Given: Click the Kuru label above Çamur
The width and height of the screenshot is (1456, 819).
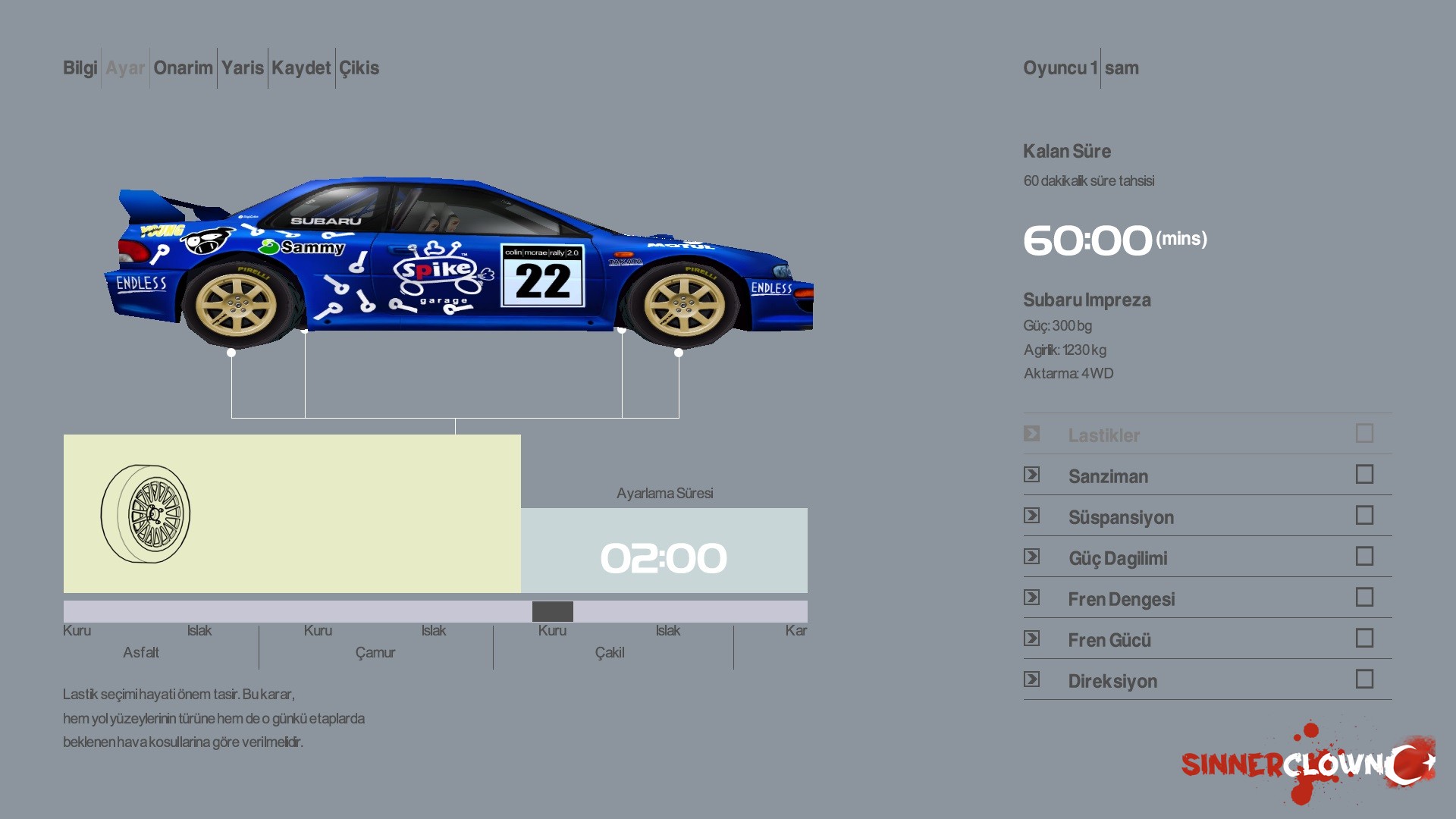Looking at the screenshot, I should 318,630.
